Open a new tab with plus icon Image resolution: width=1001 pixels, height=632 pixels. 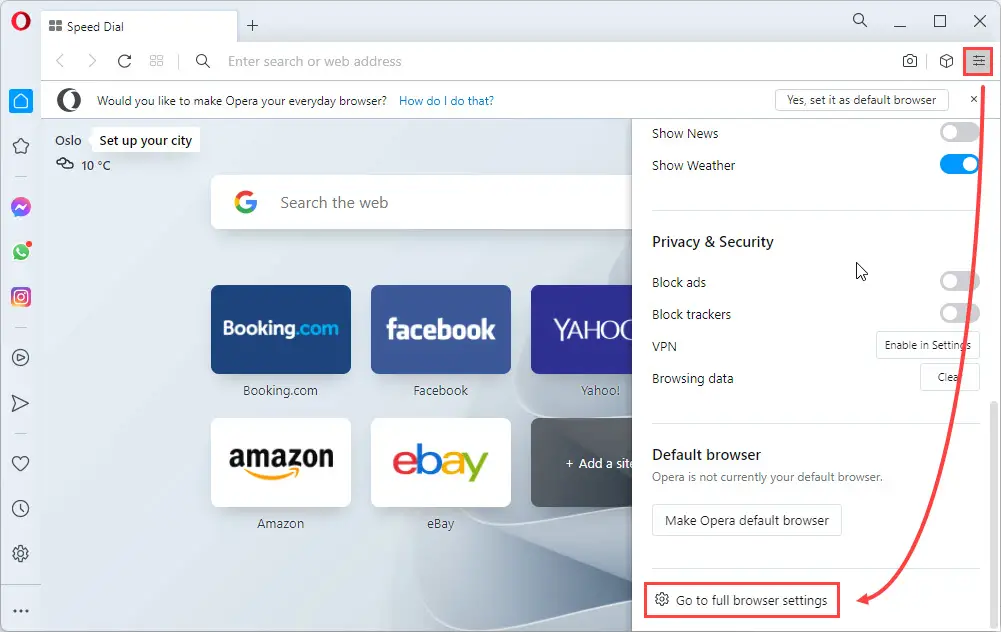point(253,26)
